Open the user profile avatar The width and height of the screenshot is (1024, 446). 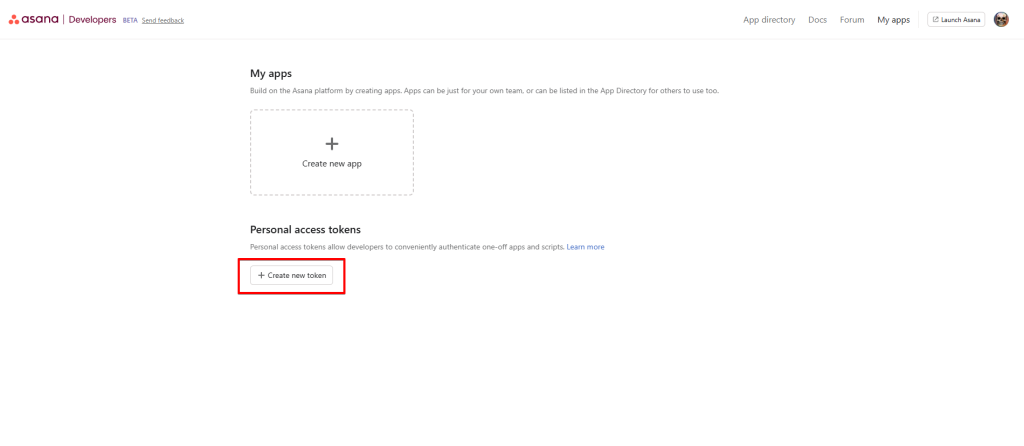[1001, 20]
